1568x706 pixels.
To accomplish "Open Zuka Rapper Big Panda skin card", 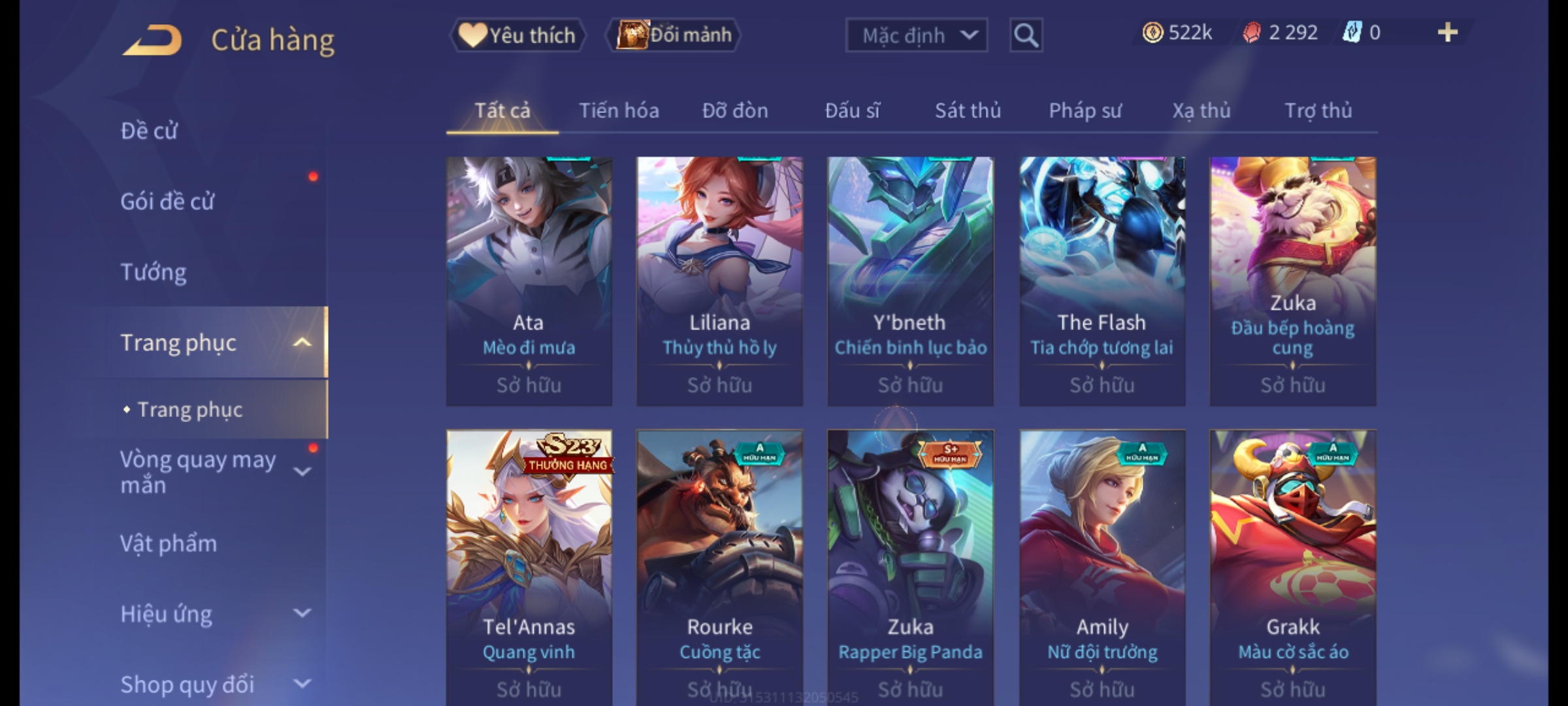I will [x=911, y=567].
